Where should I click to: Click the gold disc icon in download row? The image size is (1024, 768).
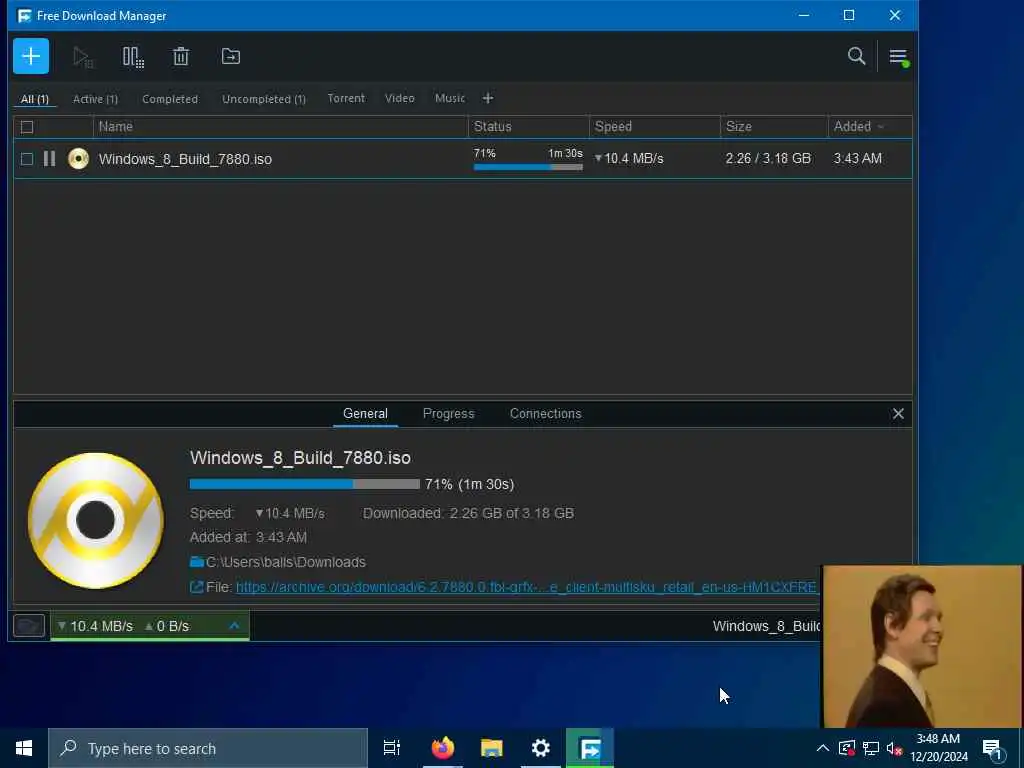(78, 159)
